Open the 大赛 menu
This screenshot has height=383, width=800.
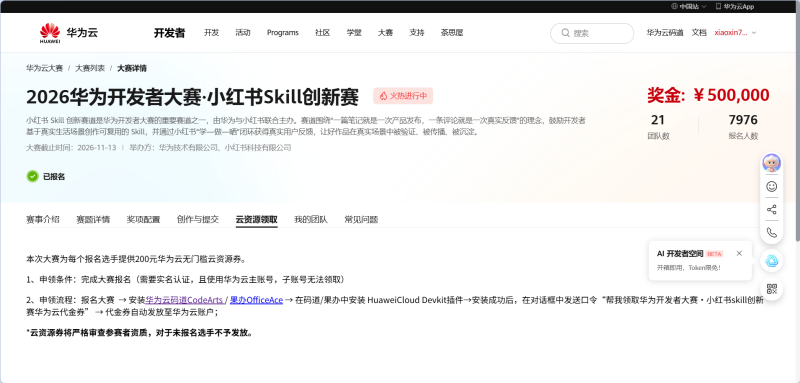385,33
